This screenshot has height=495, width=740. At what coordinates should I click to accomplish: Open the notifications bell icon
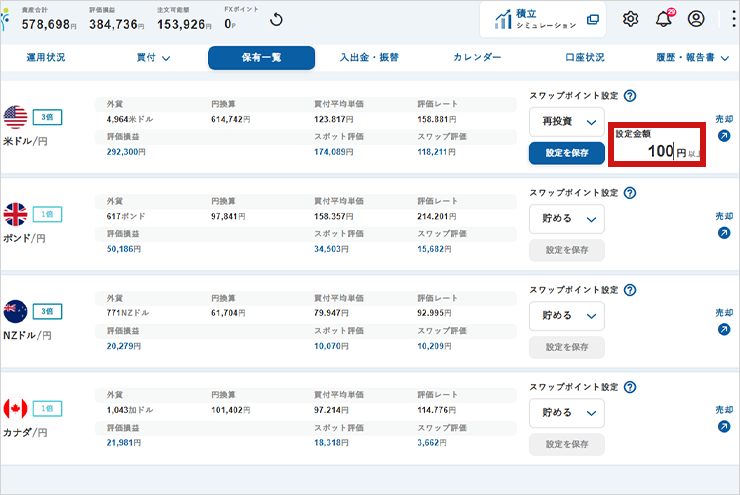pyautogui.click(x=664, y=19)
